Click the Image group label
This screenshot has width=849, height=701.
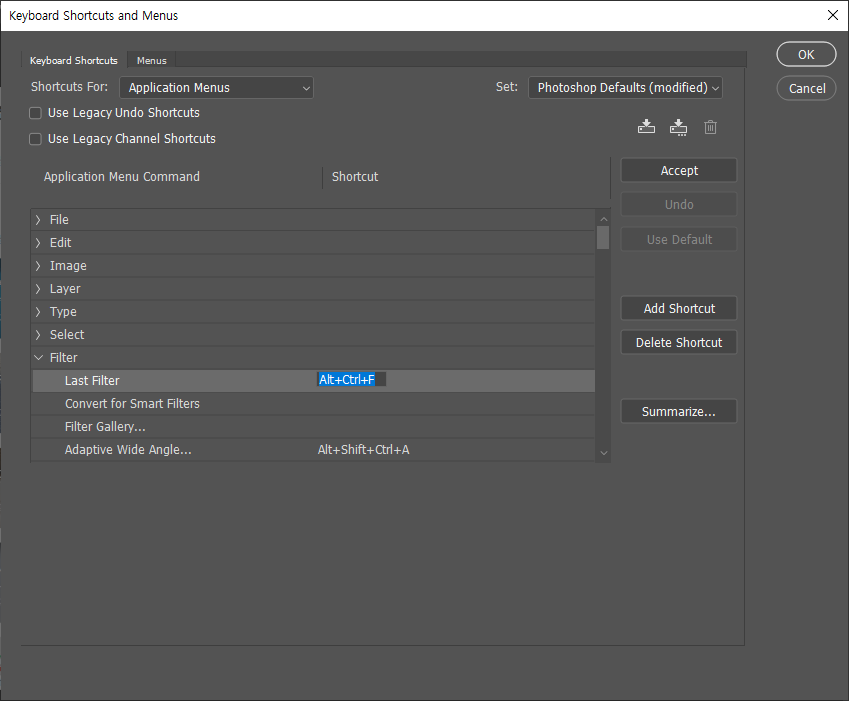[68, 266]
